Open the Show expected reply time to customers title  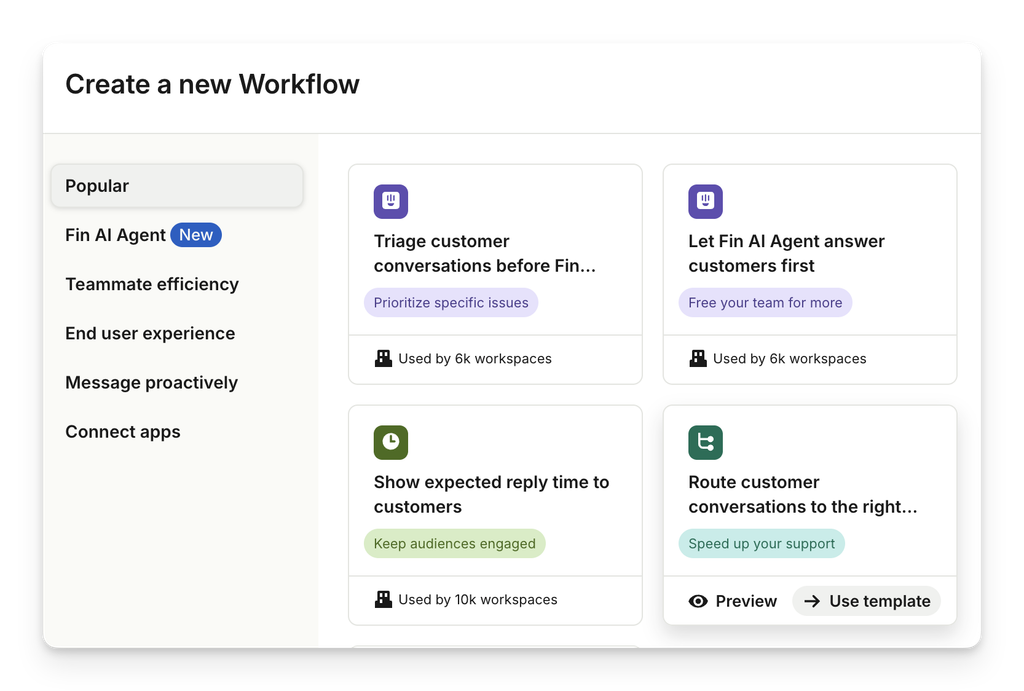coord(491,494)
